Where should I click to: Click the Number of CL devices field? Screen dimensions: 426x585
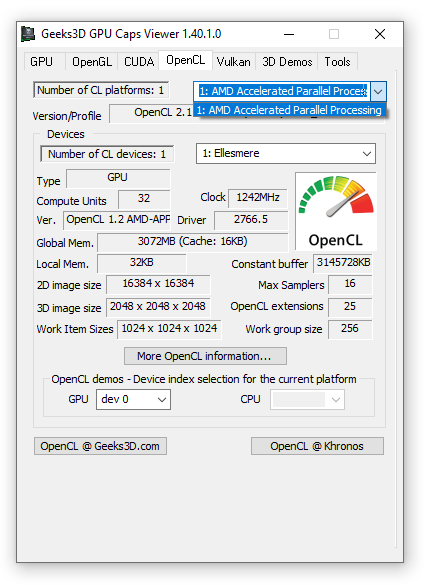[x=107, y=154]
